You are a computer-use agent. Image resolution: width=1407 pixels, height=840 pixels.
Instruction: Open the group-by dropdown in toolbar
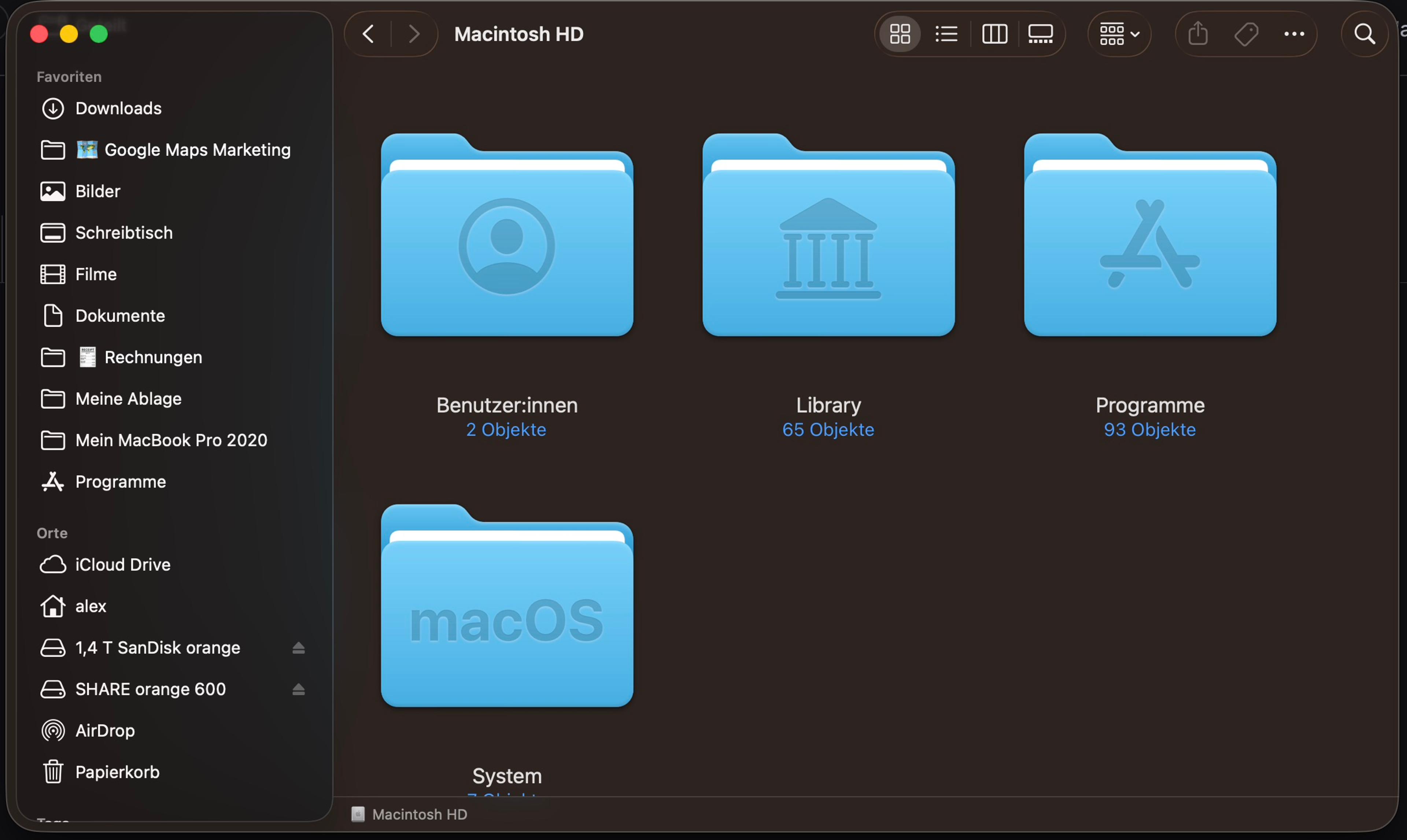tap(1119, 34)
